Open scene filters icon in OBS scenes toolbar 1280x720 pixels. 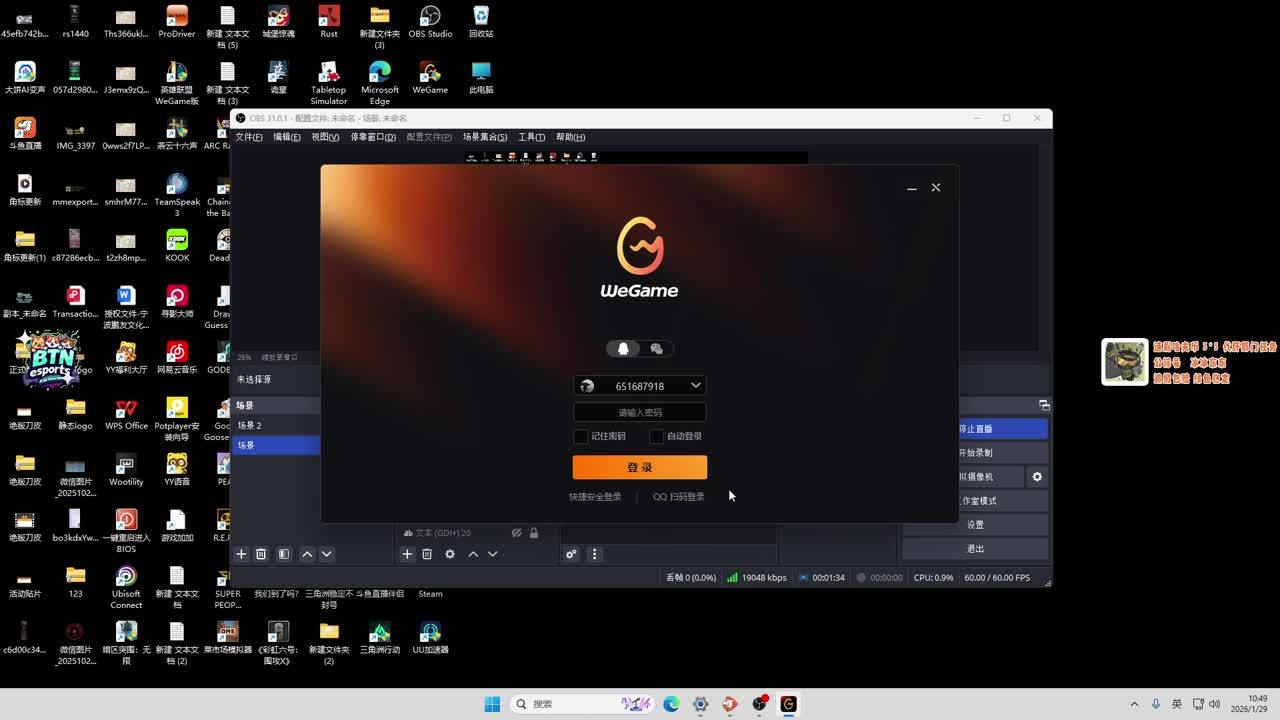coord(284,554)
